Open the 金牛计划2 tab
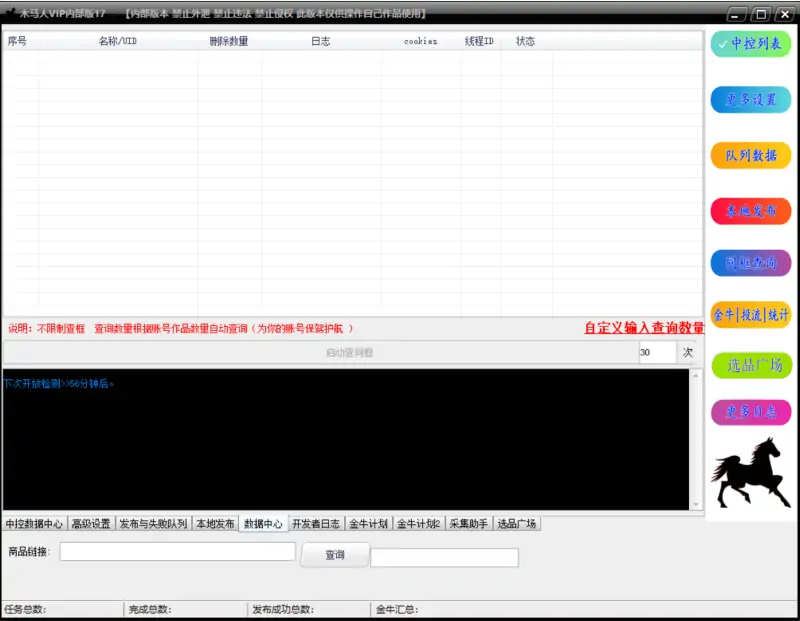Screen dimensions: 800x621 pyautogui.click(x=418, y=524)
